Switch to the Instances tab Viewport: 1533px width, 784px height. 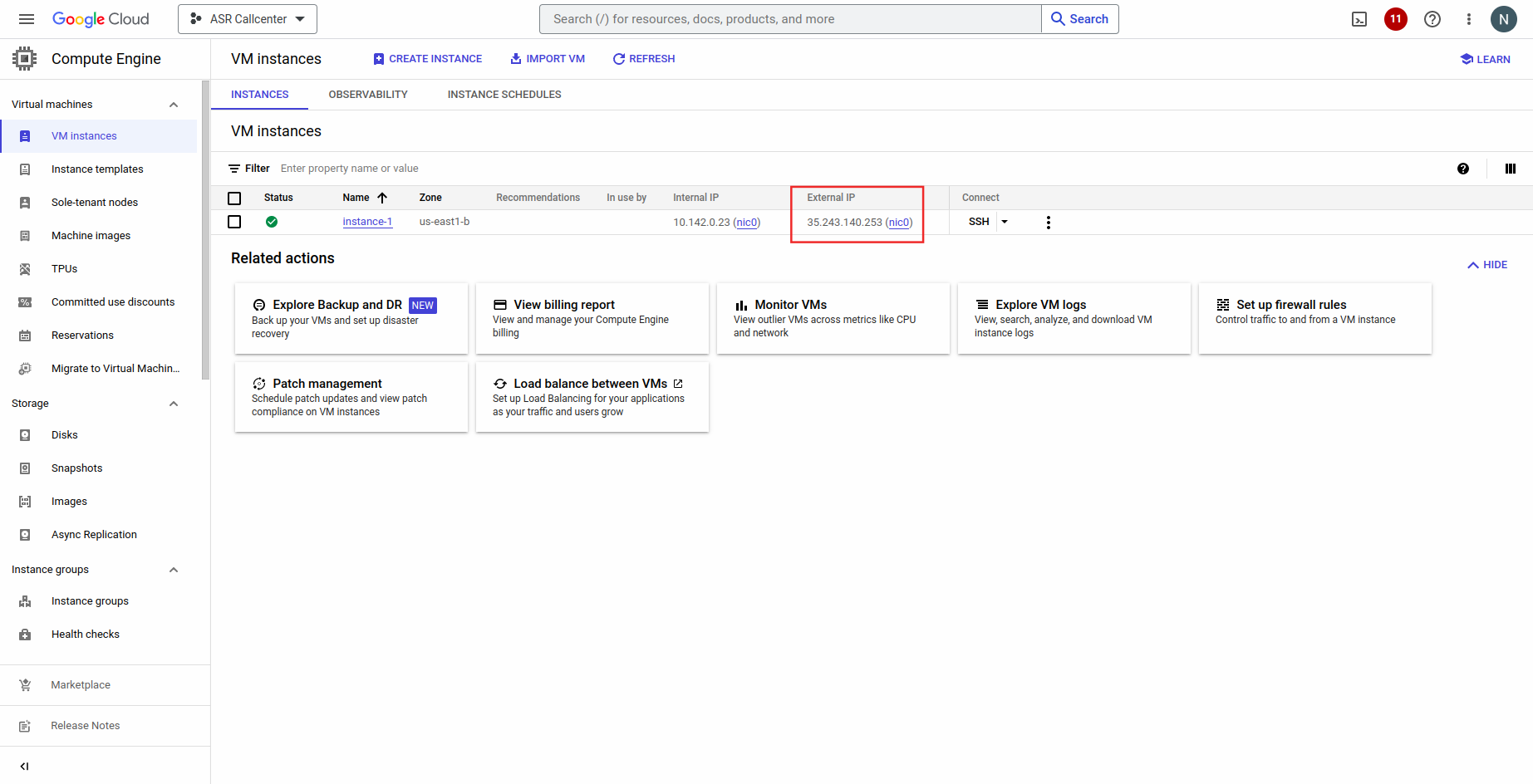click(260, 95)
